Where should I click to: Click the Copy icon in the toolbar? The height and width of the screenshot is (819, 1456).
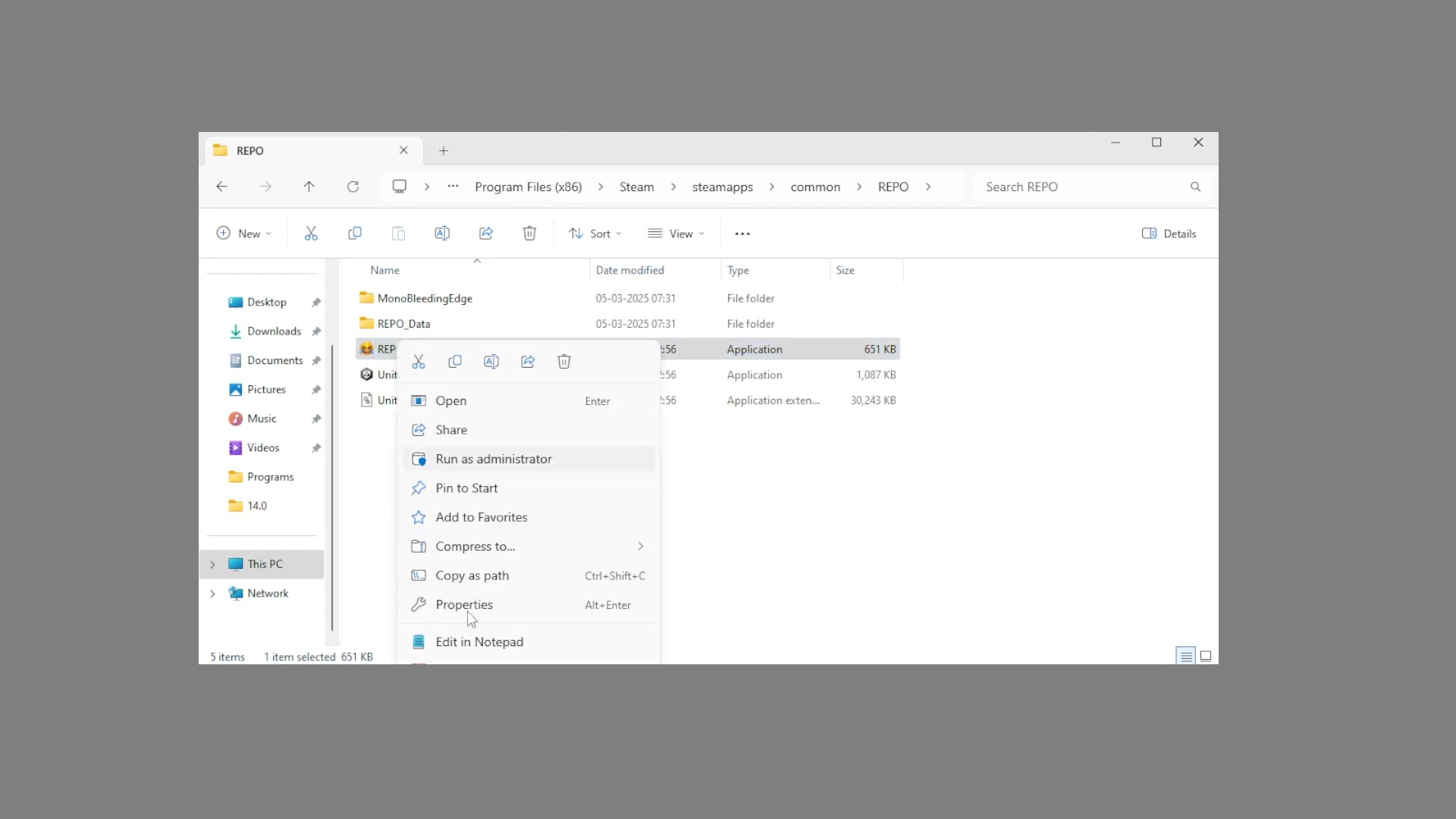click(x=354, y=234)
